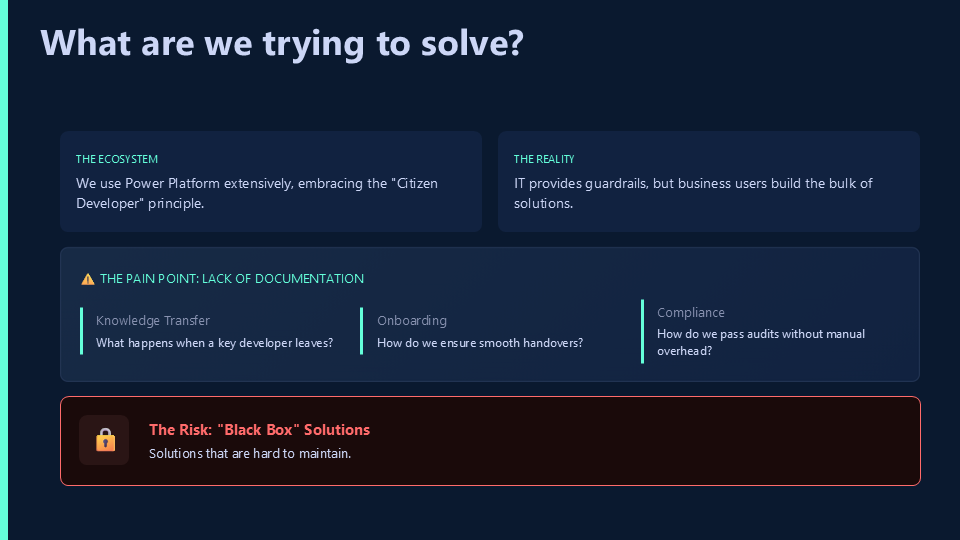This screenshot has height=540, width=960.
Task: Select the "Onboarding" heading
Action: 412,321
